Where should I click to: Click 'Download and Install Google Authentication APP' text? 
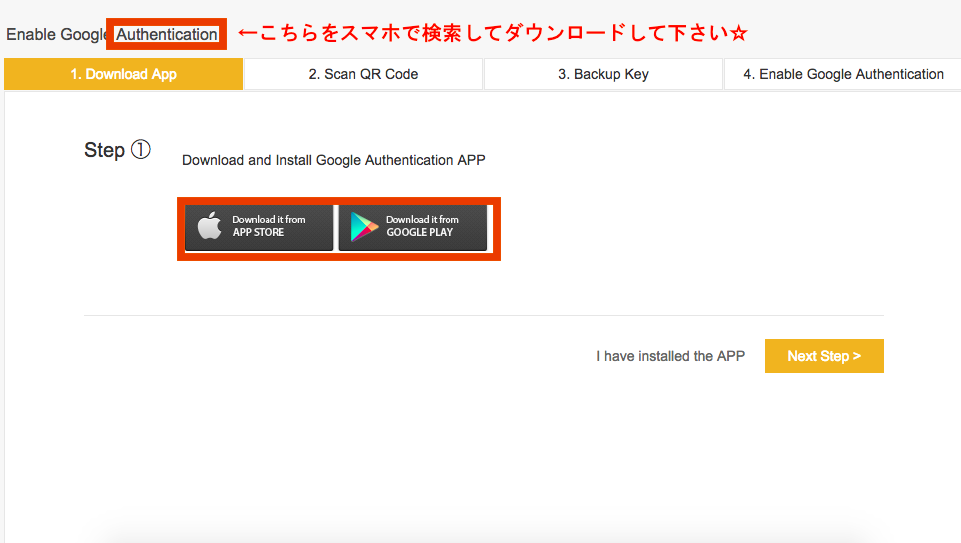click(333, 160)
